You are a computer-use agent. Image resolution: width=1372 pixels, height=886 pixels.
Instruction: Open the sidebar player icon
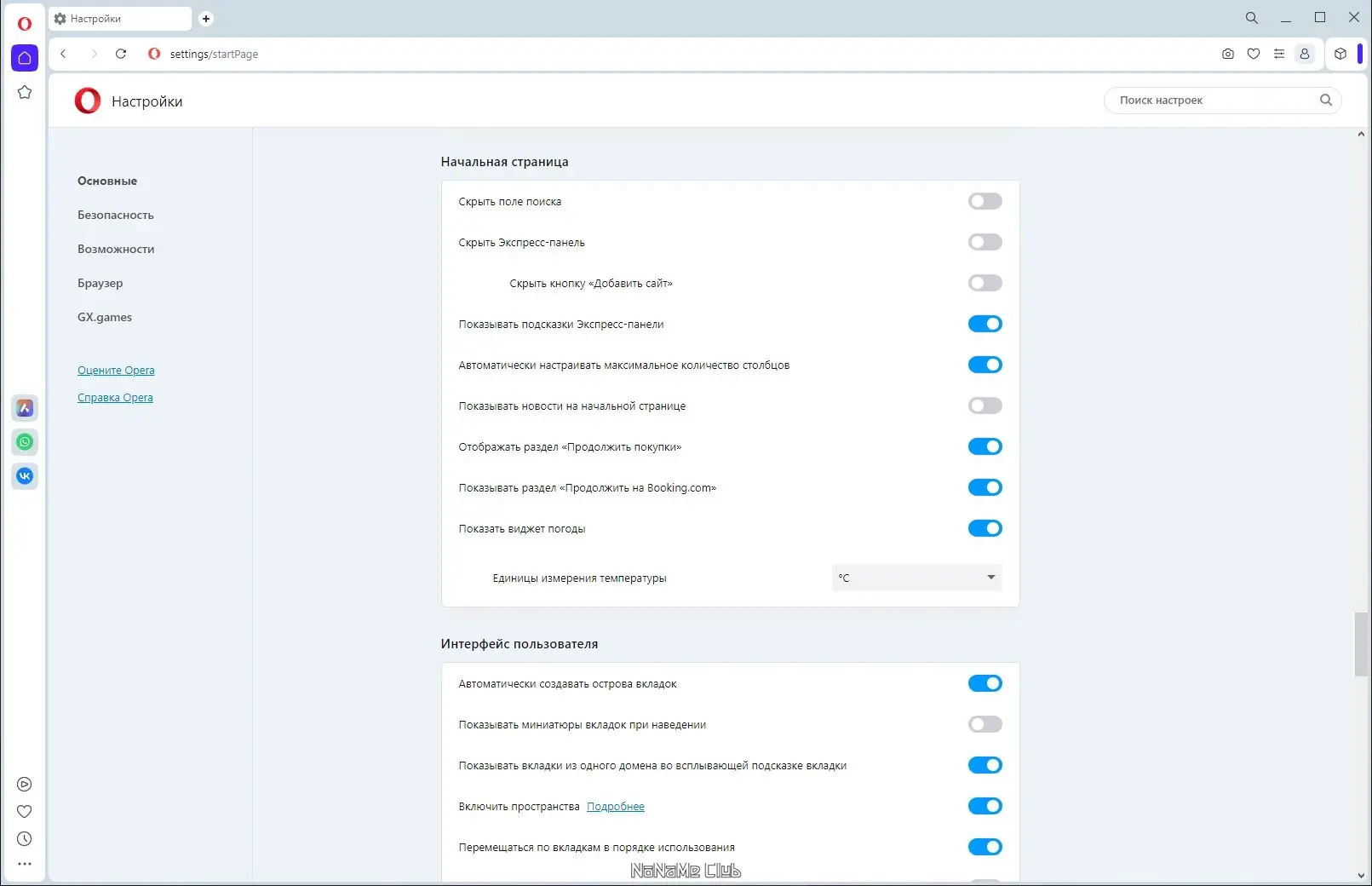tap(25, 785)
